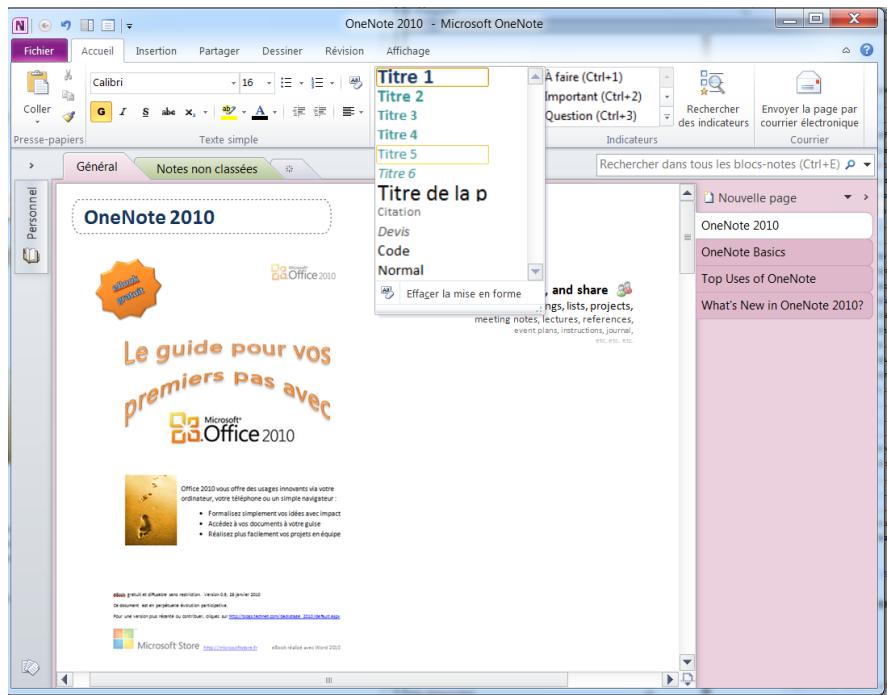Viewport: 887px width, 695px height.
Task: Switch to the Insertion tab
Action: coord(156,51)
